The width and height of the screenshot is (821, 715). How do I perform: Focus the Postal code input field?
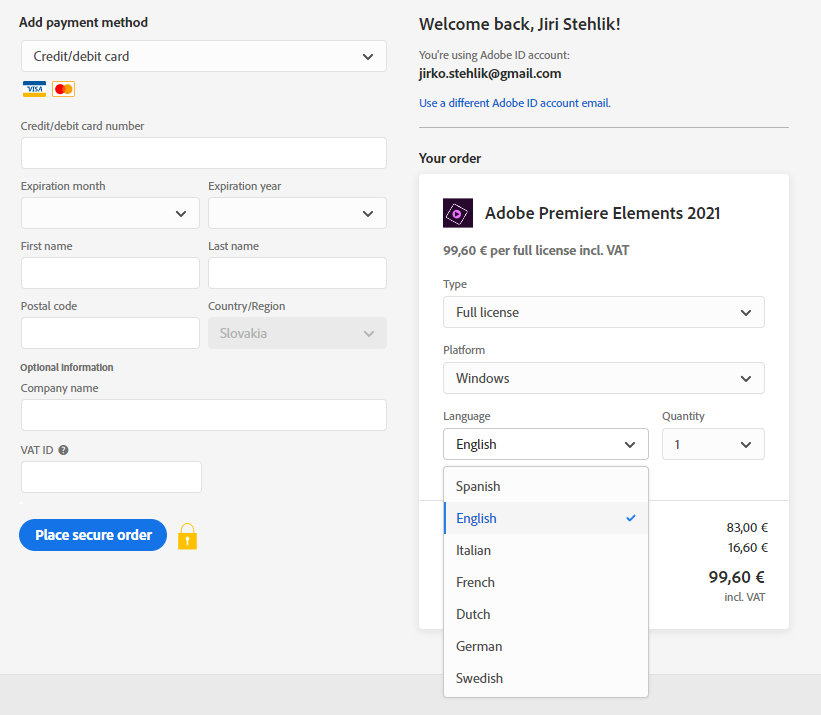110,333
